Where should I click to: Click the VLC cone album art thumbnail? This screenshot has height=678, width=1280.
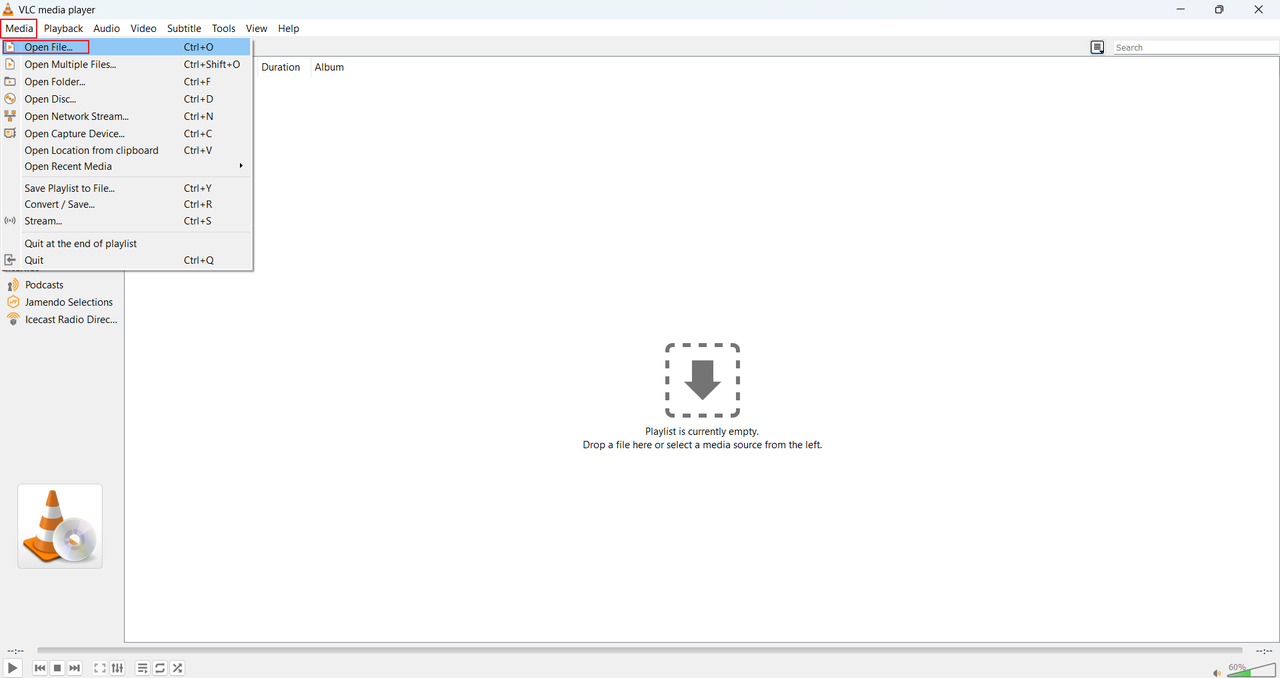pyautogui.click(x=60, y=526)
